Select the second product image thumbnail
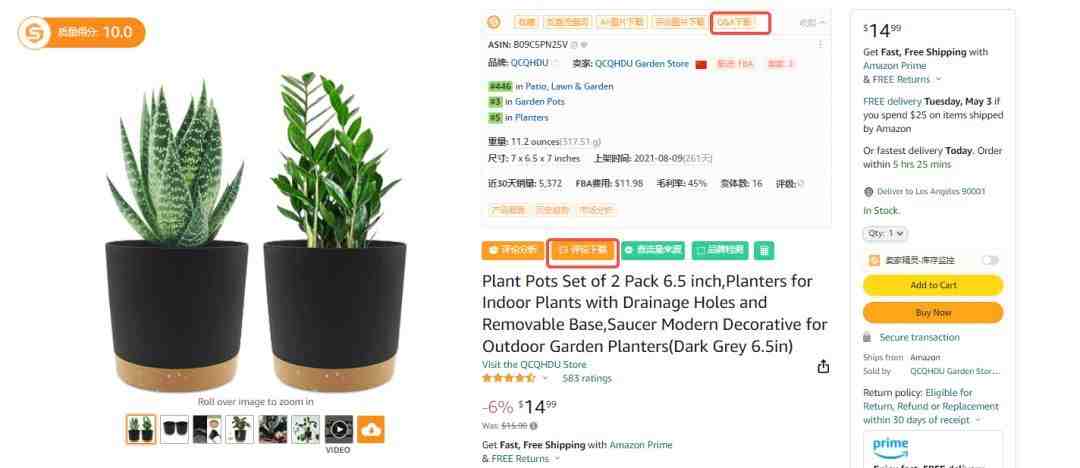Screen dimensions: 1080x468 pyautogui.click(x=174, y=429)
